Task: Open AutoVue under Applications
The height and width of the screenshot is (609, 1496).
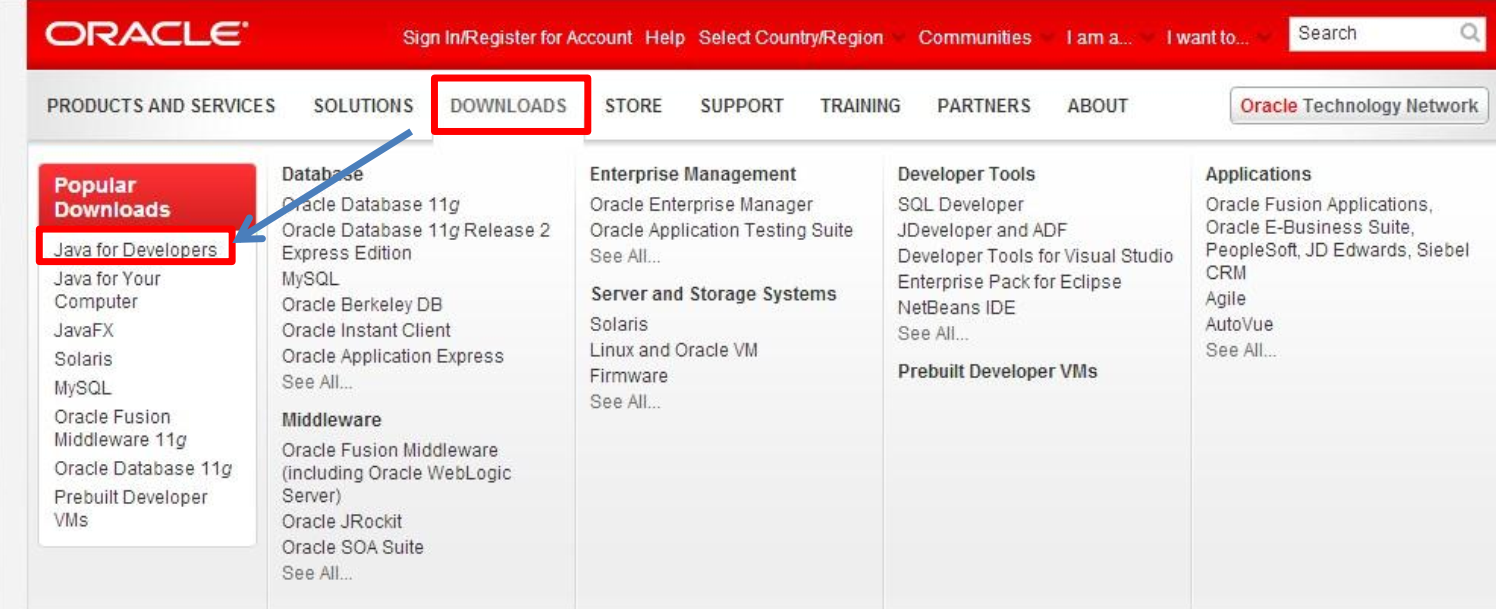Action: click(x=1239, y=325)
